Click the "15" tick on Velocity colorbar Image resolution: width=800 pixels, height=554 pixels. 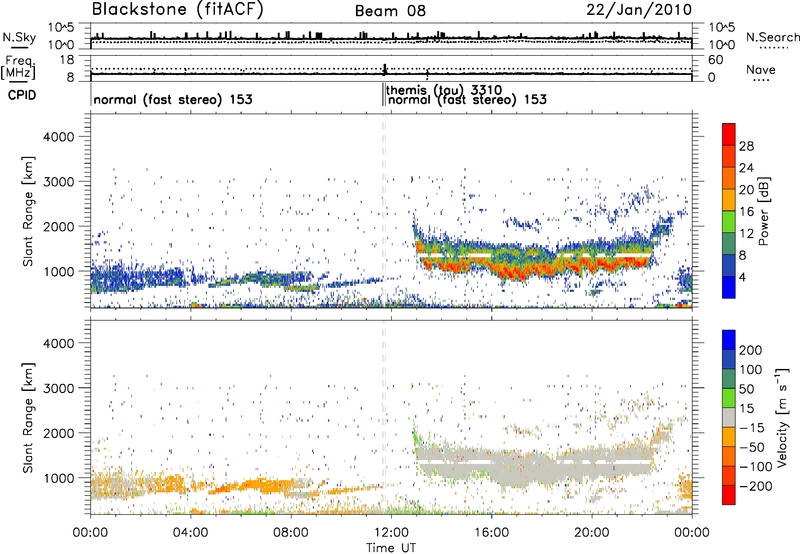[x=746, y=409]
